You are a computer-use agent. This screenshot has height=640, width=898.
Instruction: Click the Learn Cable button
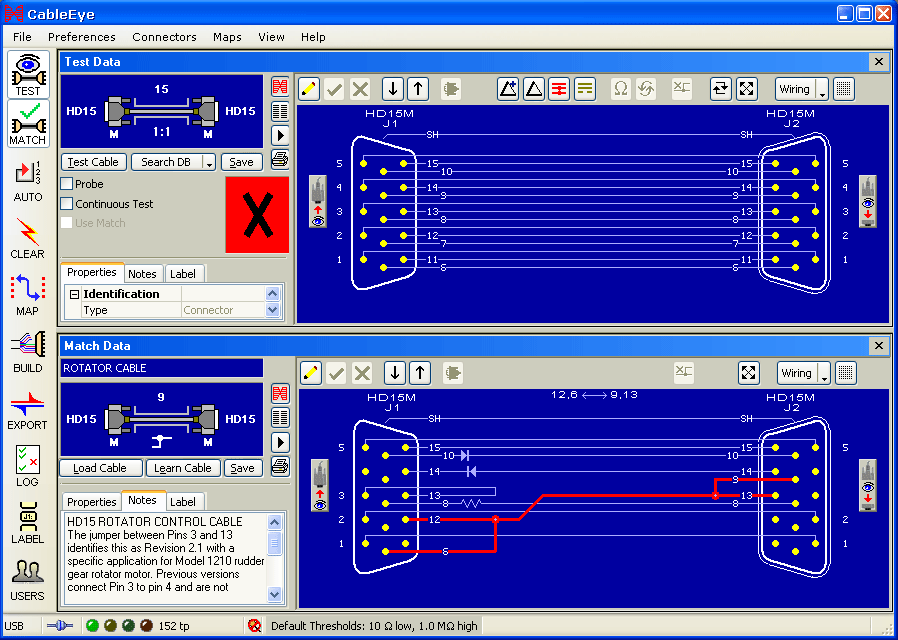coord(183,468)
